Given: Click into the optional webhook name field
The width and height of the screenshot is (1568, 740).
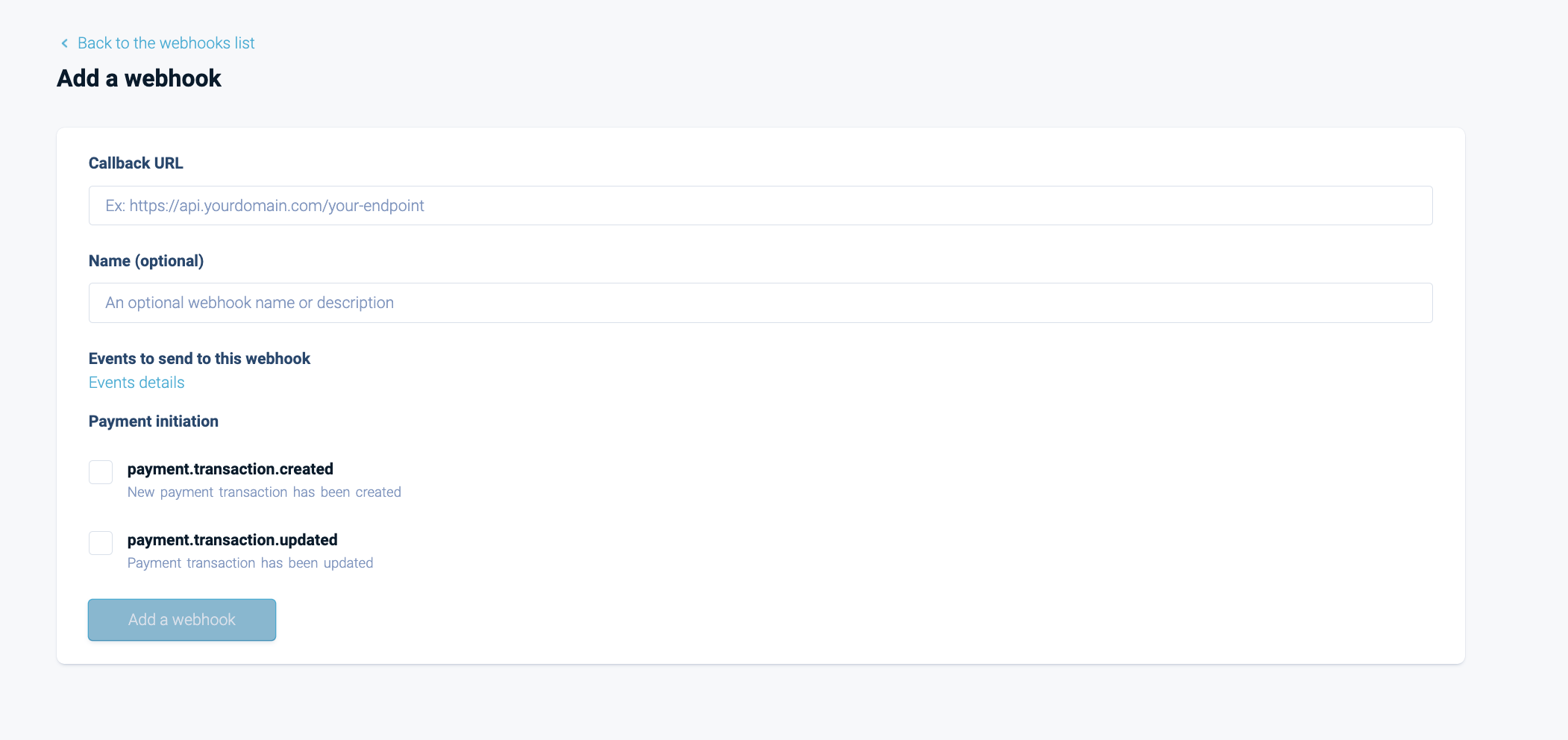Looking at the screenshot, I should click(x=760, y=303).
